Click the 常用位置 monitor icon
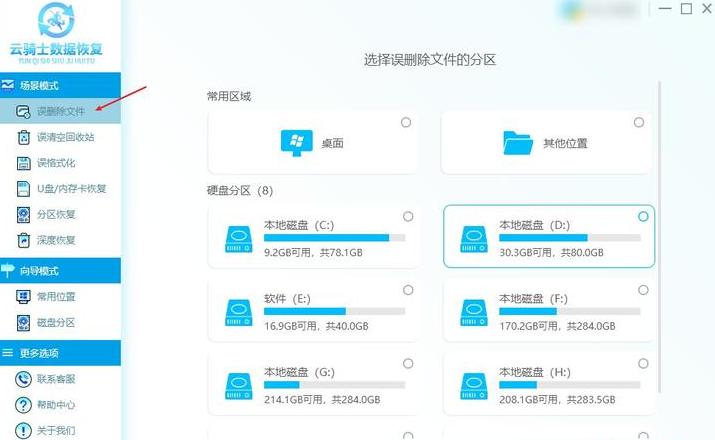 (x=23, y=297)
